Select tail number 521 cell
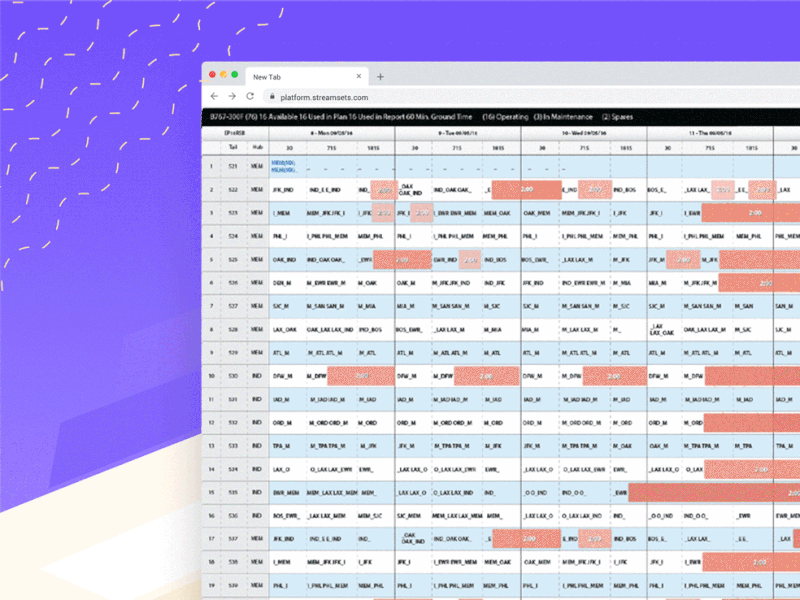This screenshot has height=600, width=800. [233, 166]
